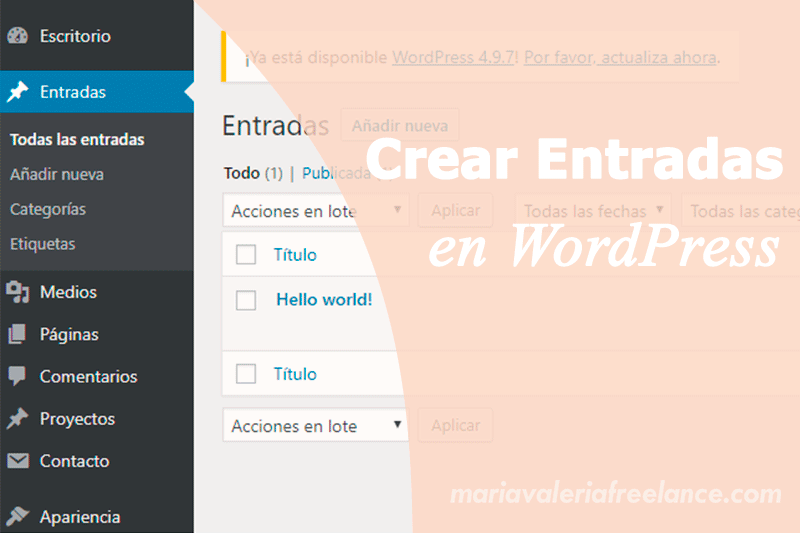This screenshot has height=533, width=800.
Task: Sort by the top Título column header
Action: coord(295,254)
